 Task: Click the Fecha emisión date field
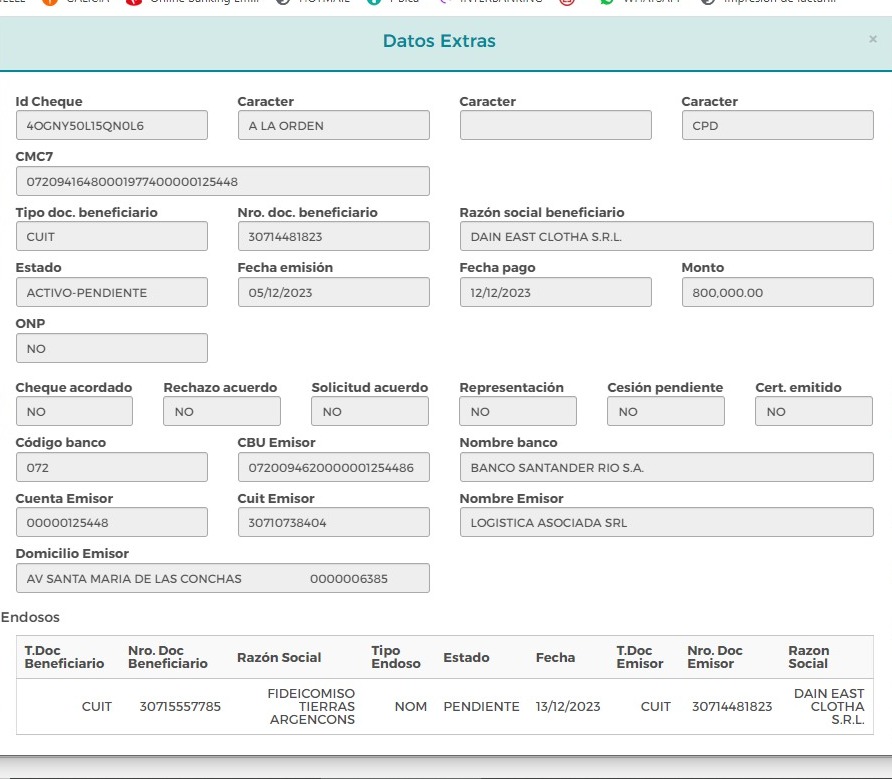(x=333, y=292)
